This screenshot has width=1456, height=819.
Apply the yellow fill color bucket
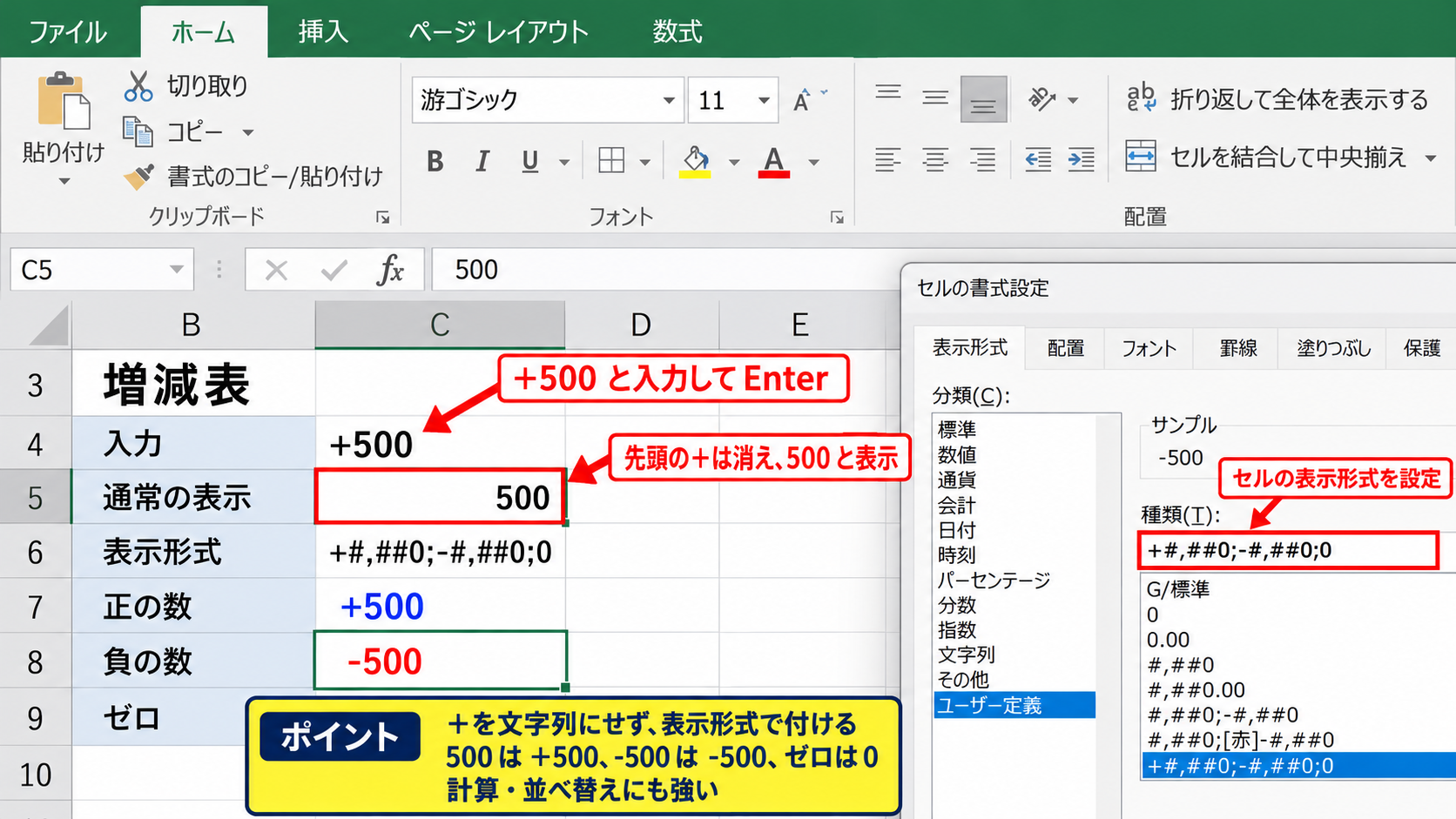[695, 161]
